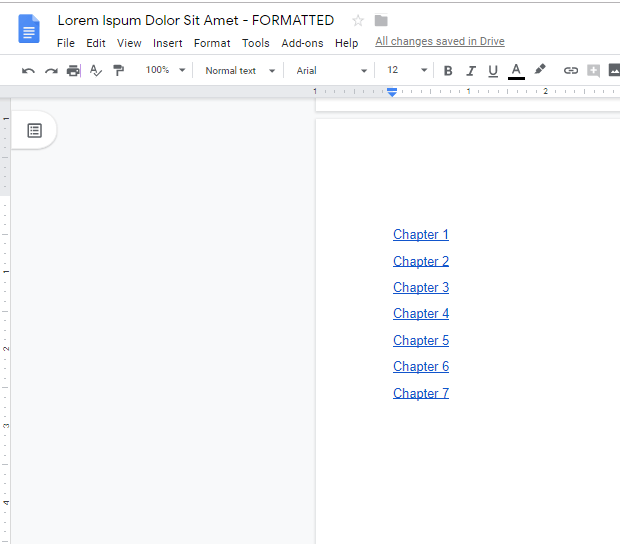This screenshot has height=544, width=620.
Task: Star the document with the star icon
Action: click(358, 21)
